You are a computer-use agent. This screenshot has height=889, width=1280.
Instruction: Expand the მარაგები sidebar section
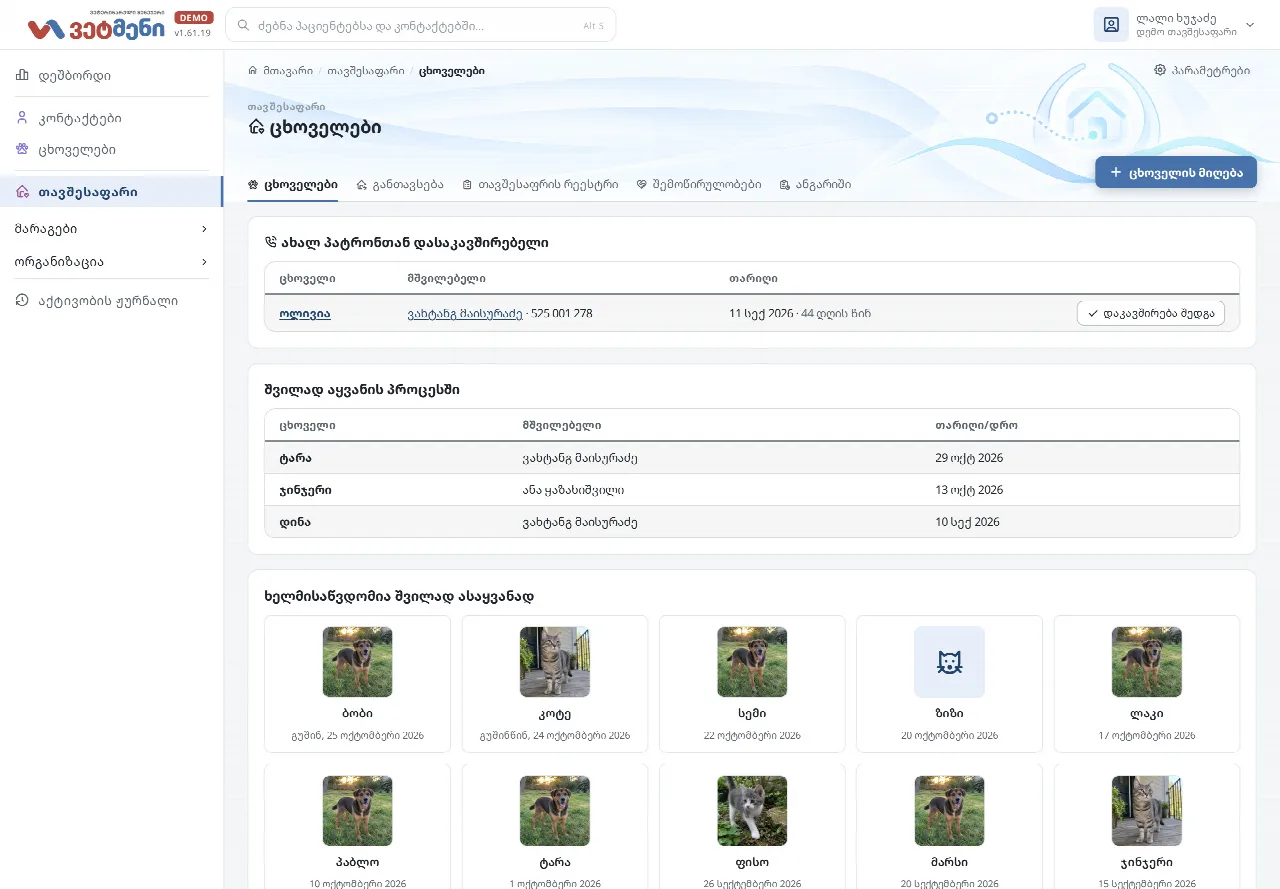pos(111,229)
